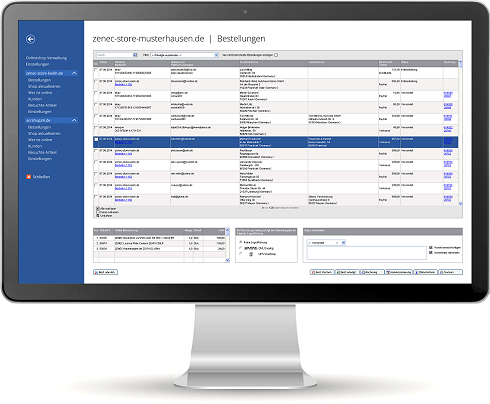The width and height of the screenshot is (490, 404).
Task: Click the orders table vertical scrollbar down arrow
Action: pos(460,204)
